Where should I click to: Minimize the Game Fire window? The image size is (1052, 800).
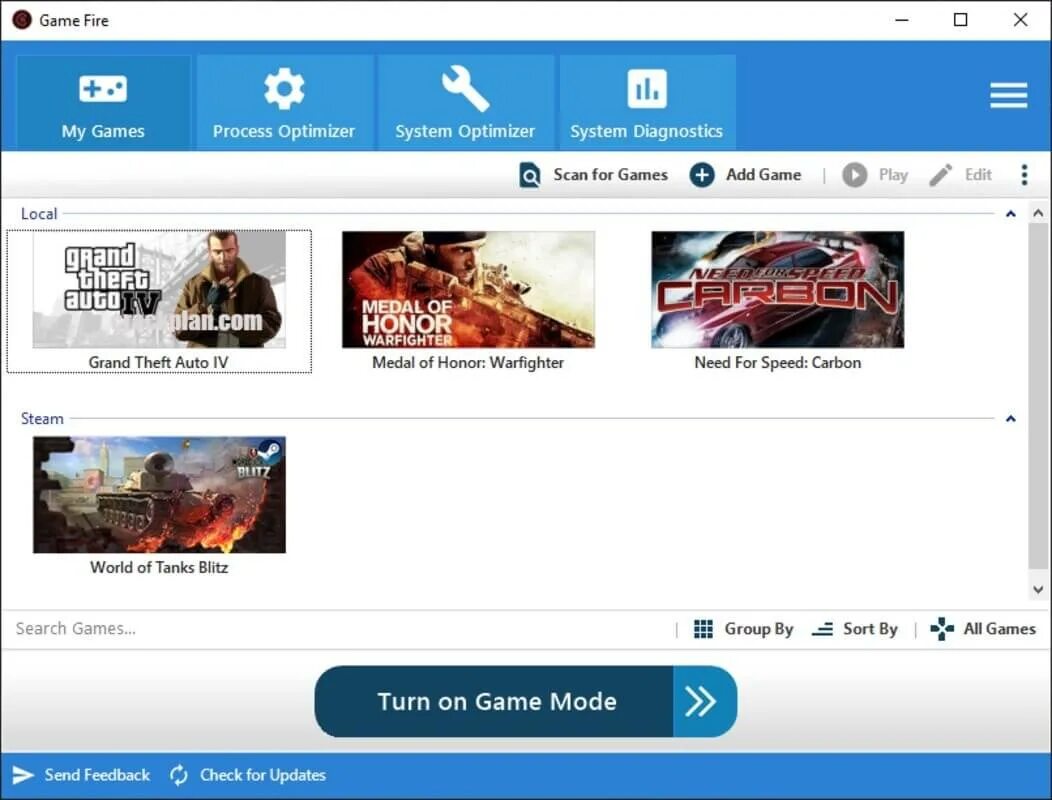tap(902, 19)
